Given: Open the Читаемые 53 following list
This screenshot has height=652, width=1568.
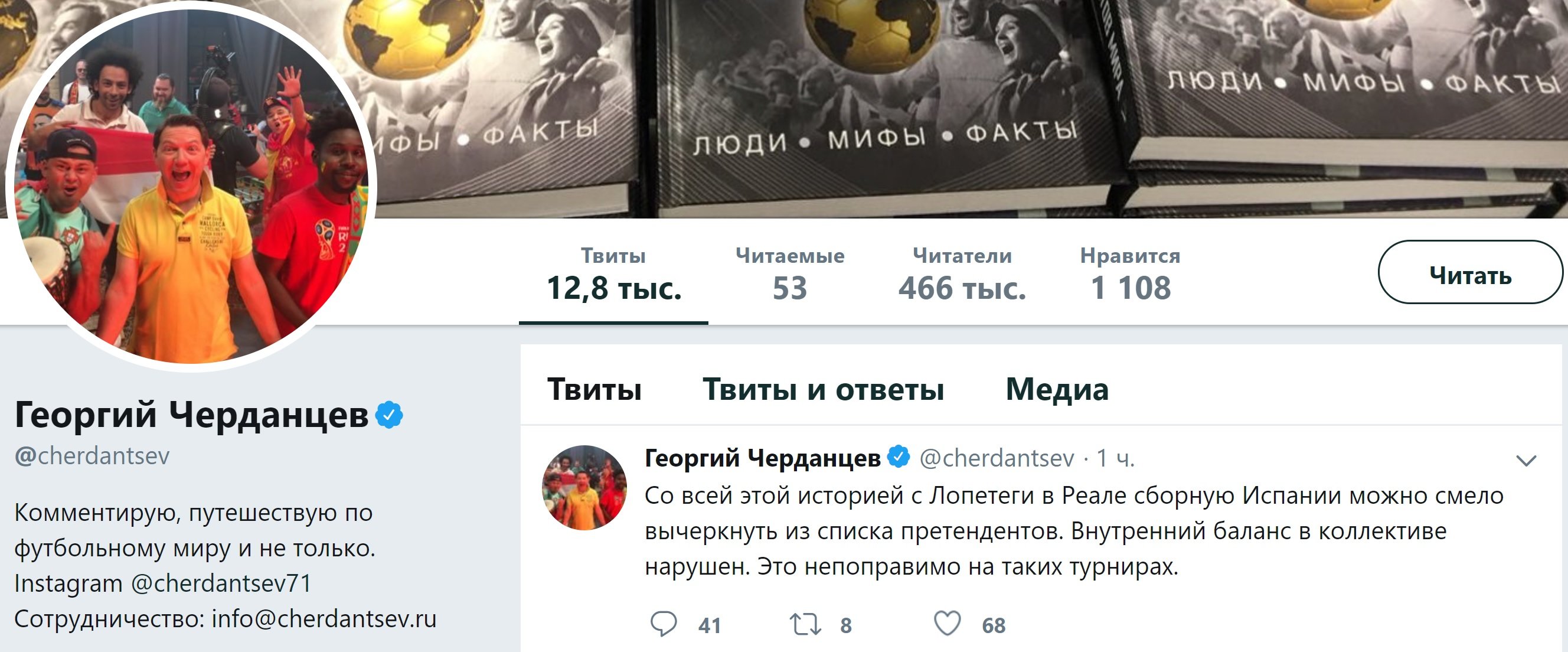Looking at the screenshot, I should [790, 275].
